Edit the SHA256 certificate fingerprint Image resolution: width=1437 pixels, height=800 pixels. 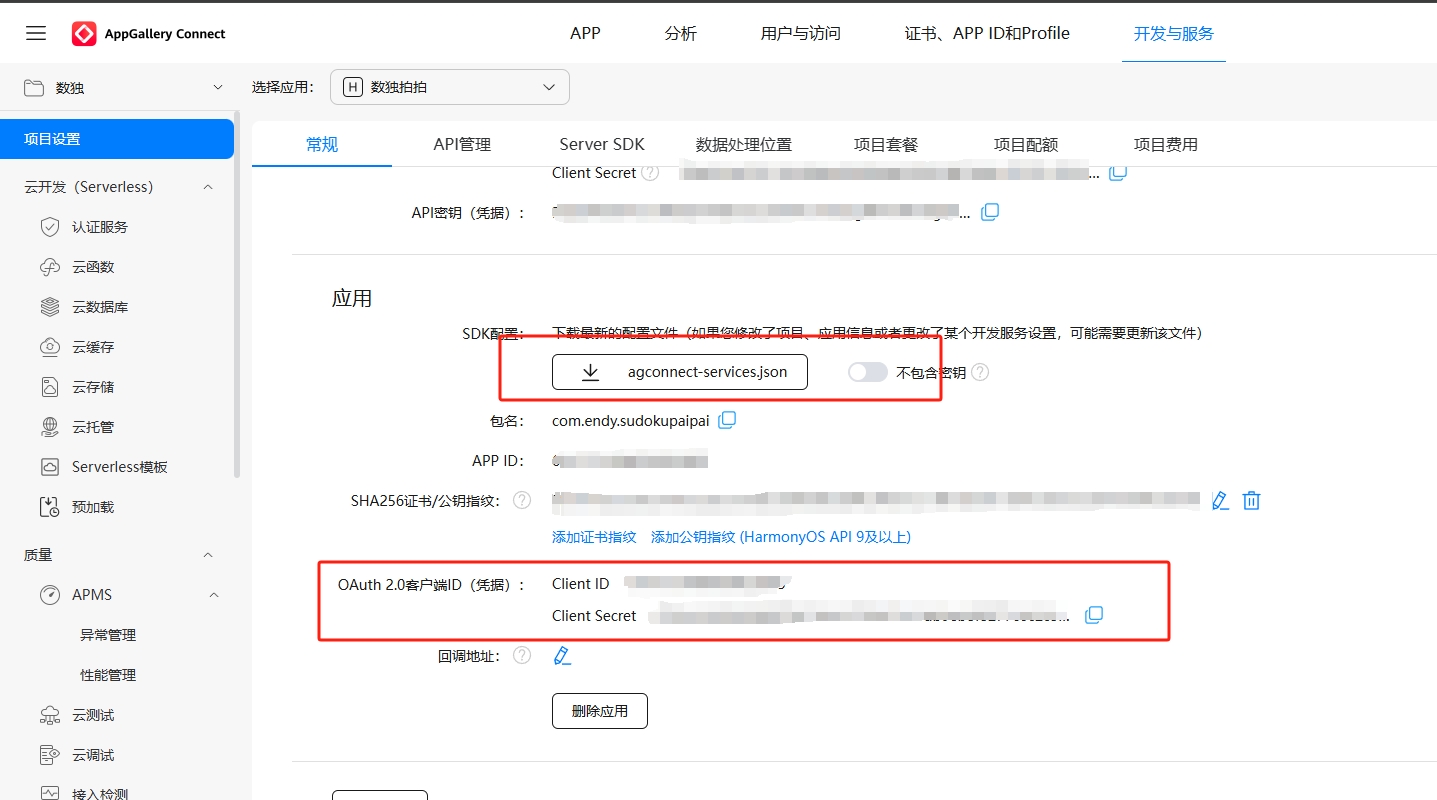[1220, 500]
